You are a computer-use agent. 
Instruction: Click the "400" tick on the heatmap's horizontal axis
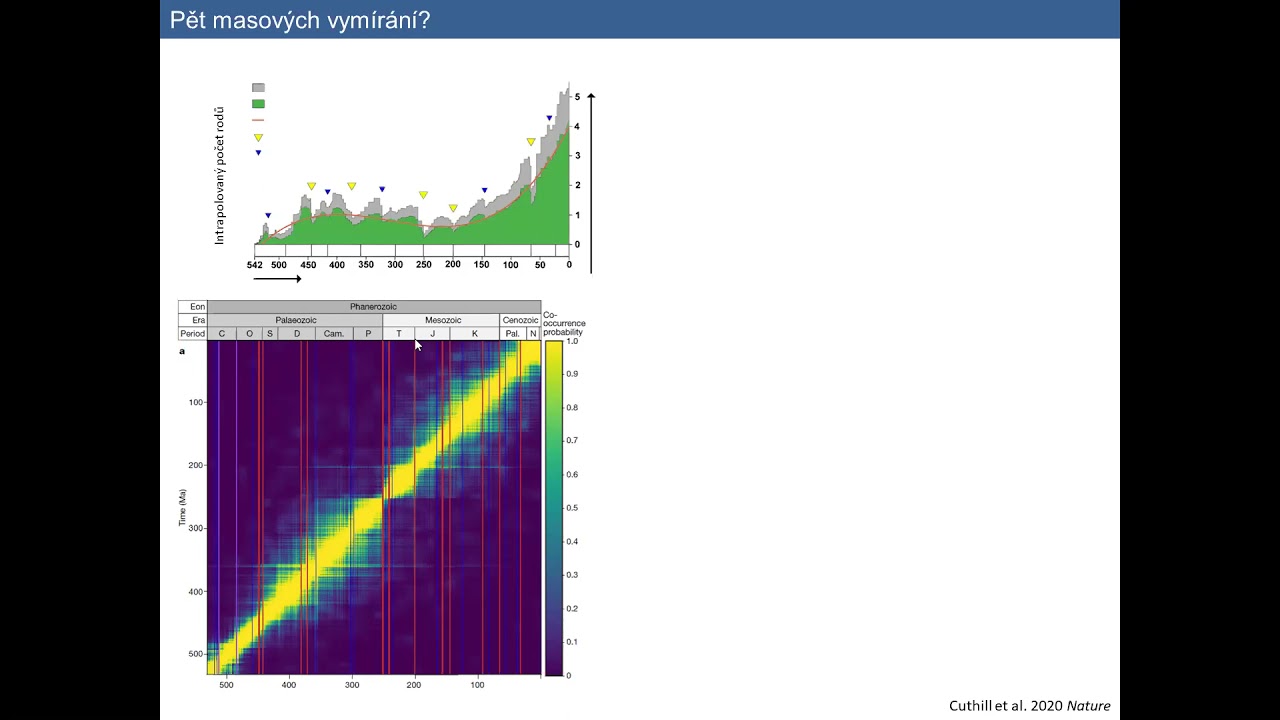click(x=289, y=685)
